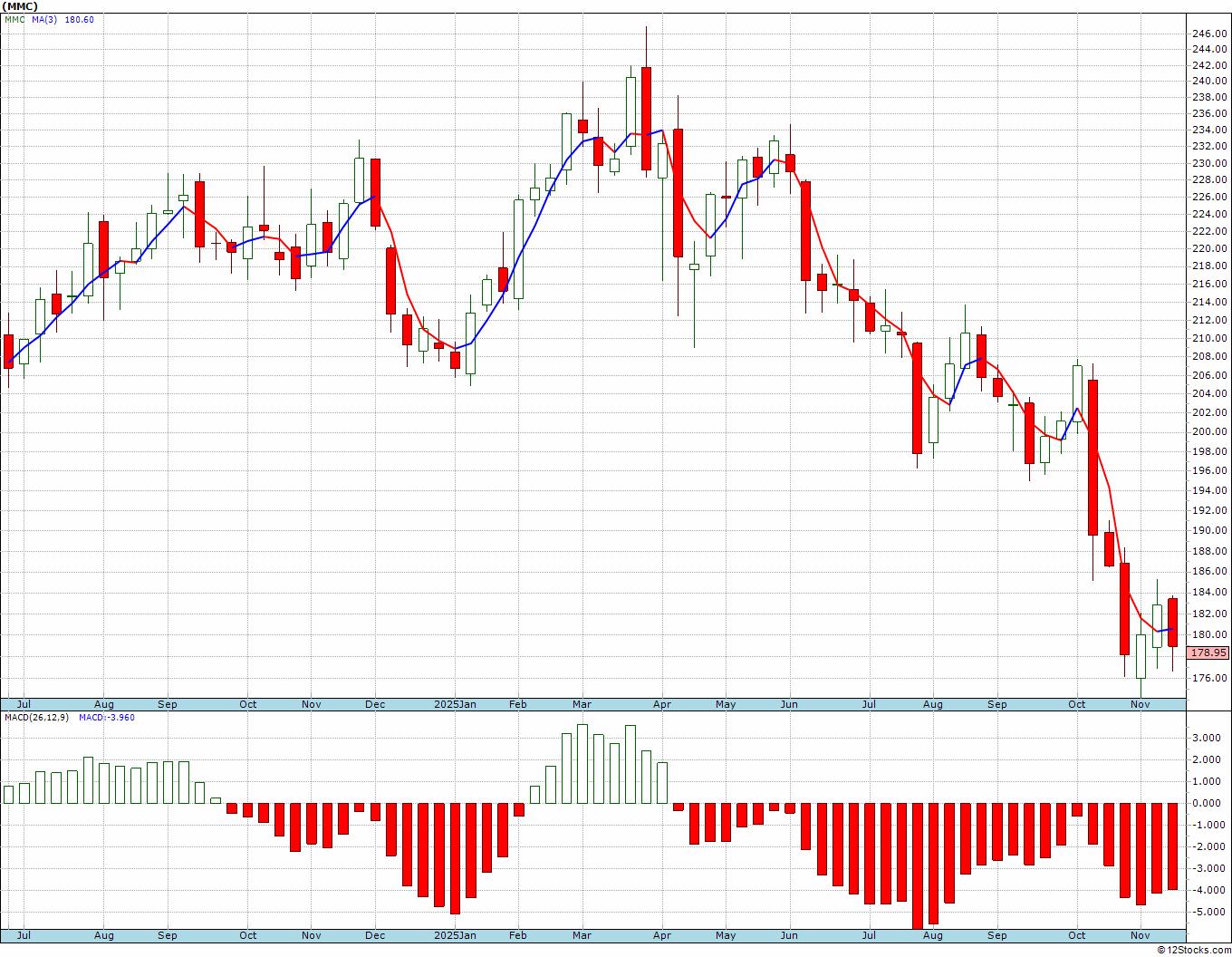Select Apr on the MACD panel time axis
The height and width of the screenshot is (957, 1232).
point(662,935)
